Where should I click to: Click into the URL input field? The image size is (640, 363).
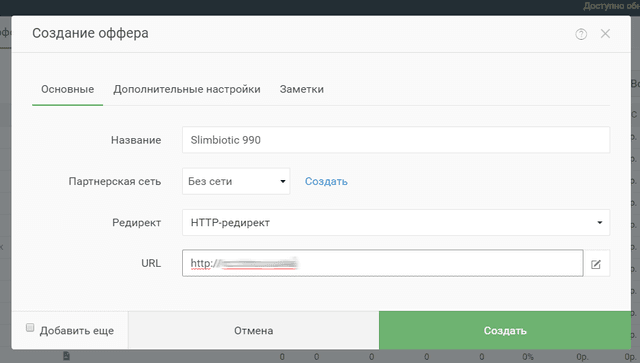(382, 263)
